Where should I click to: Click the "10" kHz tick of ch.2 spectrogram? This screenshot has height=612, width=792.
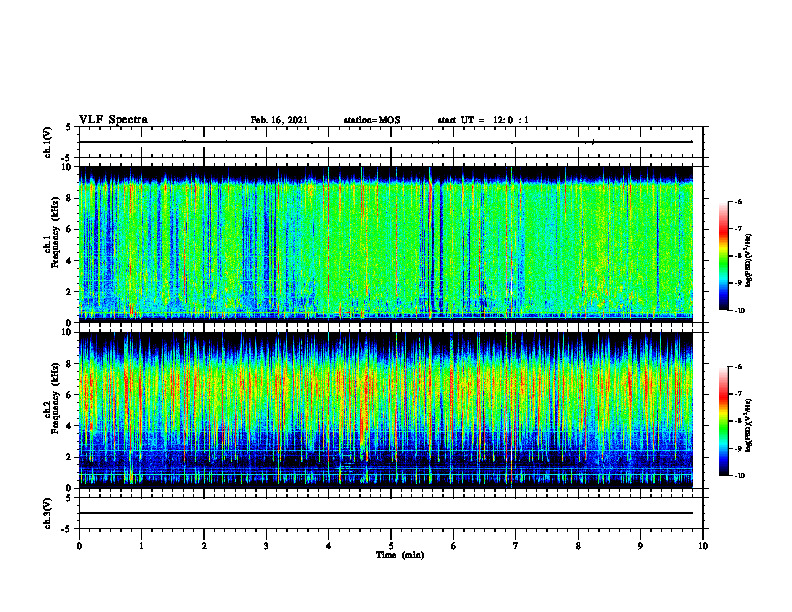[x=68, y=332]
